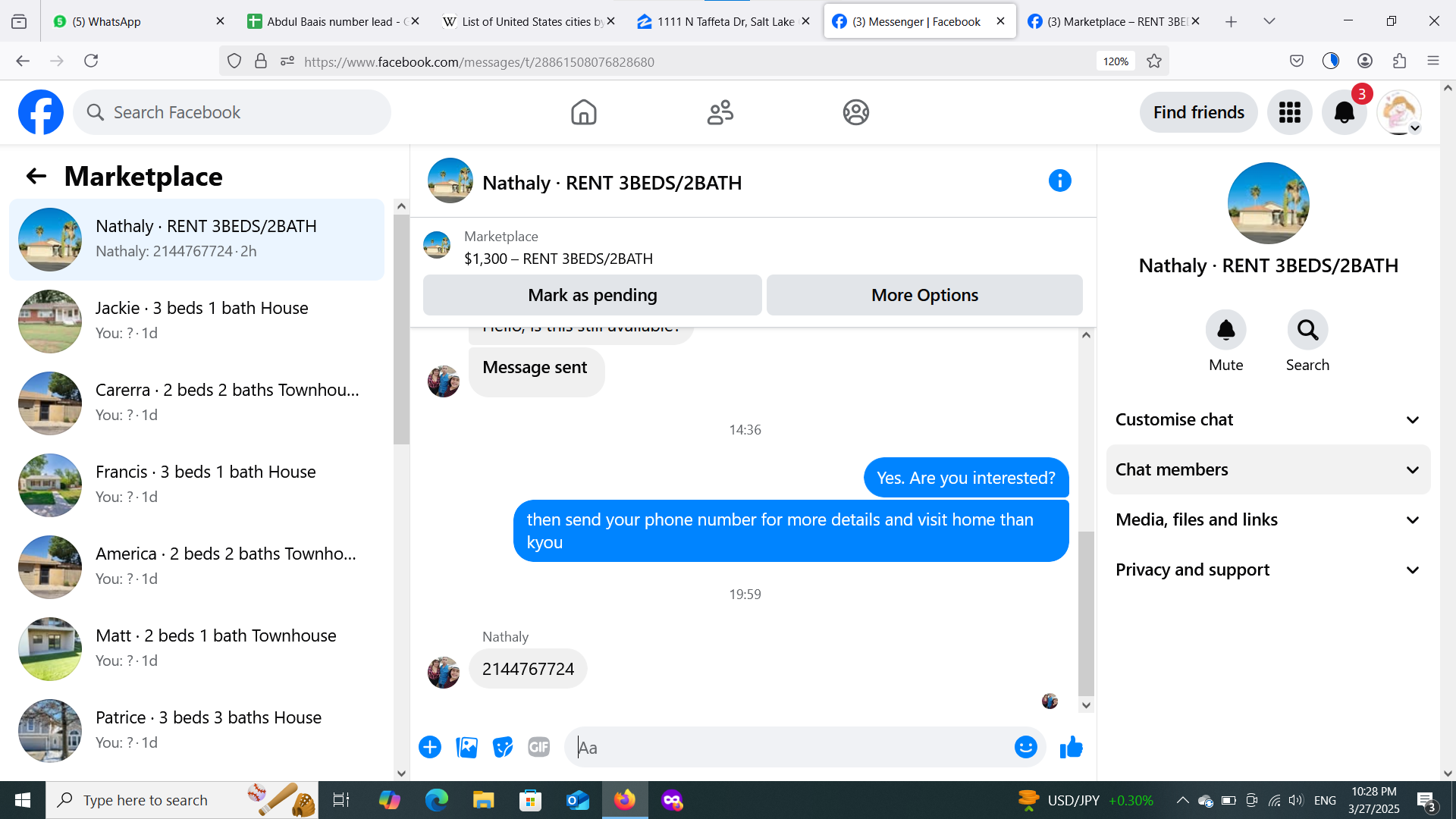Click the Search Facebook field

click(232, 112)
